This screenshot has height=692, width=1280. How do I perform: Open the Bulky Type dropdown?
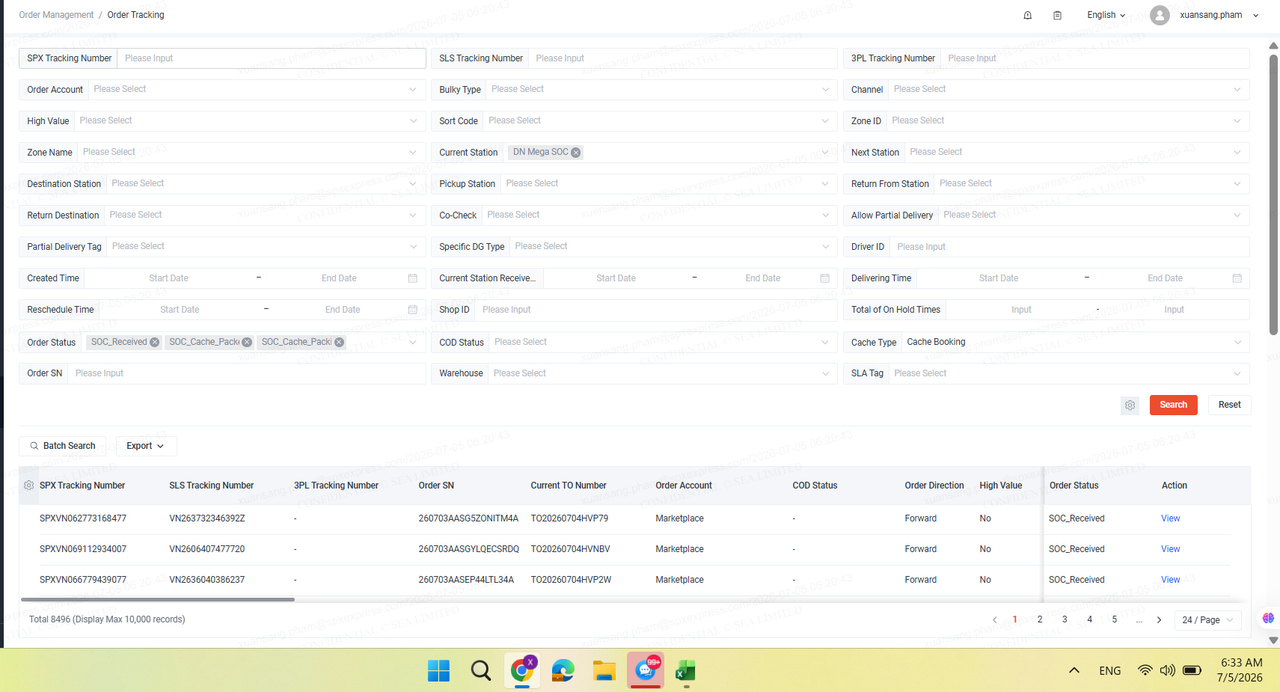point(634,89)
